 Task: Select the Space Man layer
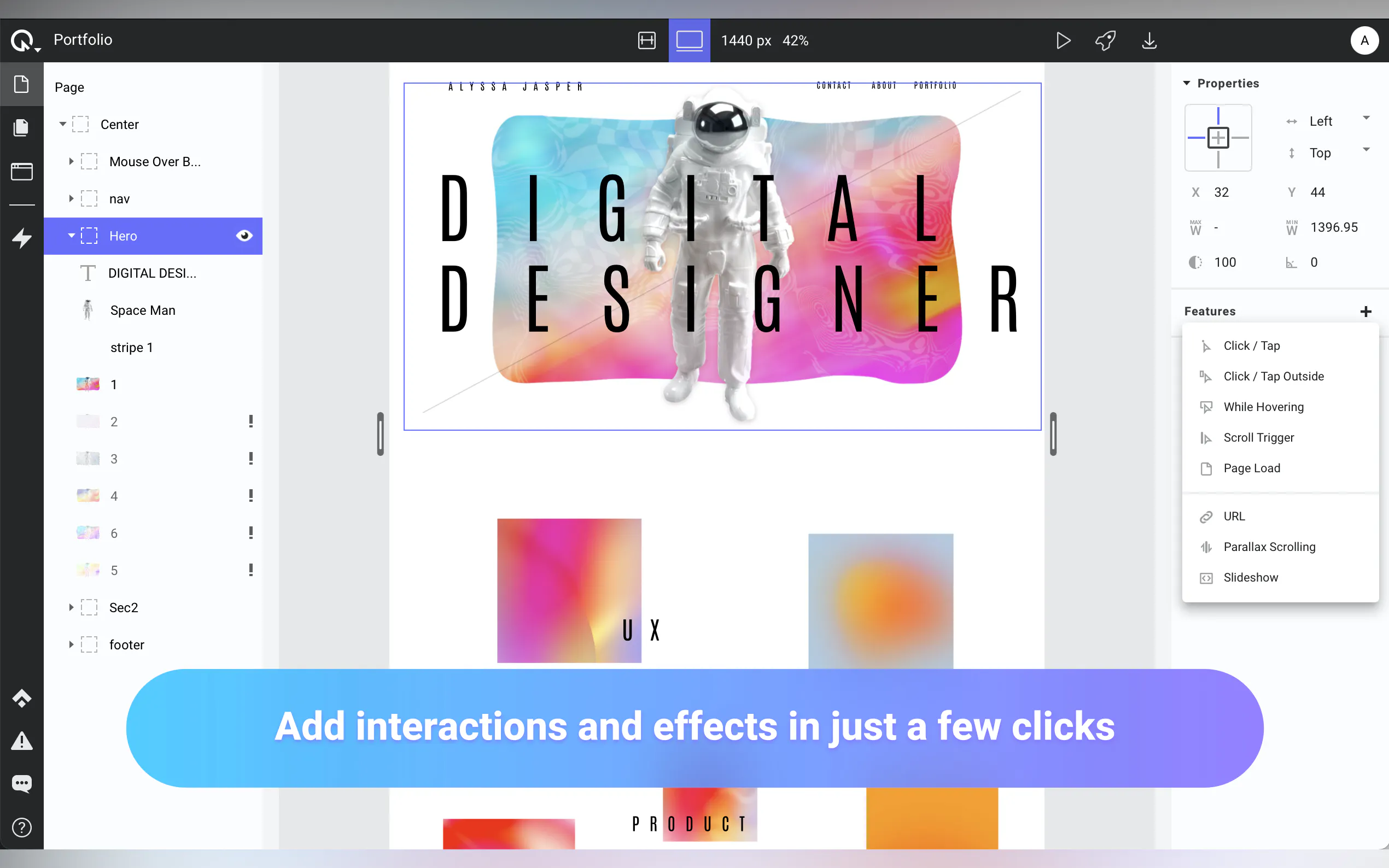[142, 310]
